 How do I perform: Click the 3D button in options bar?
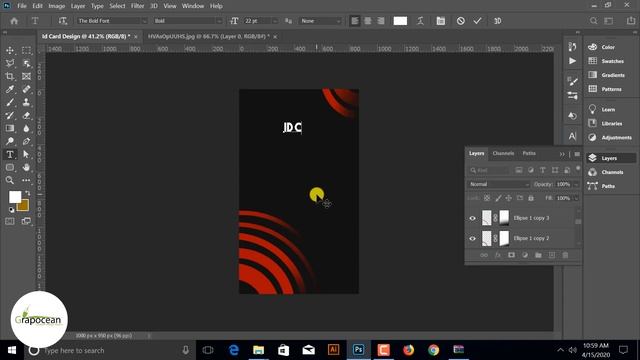click(x=498, y=21)
